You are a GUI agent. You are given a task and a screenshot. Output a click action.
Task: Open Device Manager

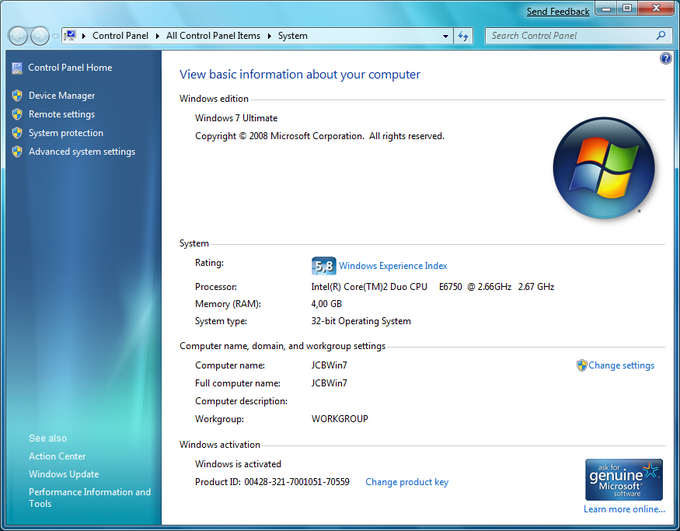coord(62,95)
